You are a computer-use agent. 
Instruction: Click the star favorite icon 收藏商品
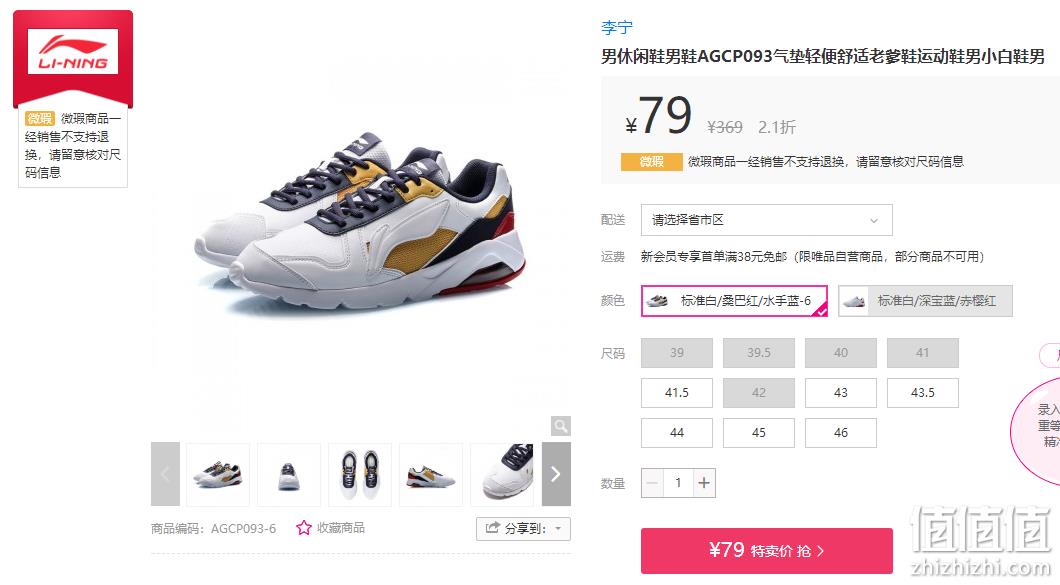click(304, 528)
